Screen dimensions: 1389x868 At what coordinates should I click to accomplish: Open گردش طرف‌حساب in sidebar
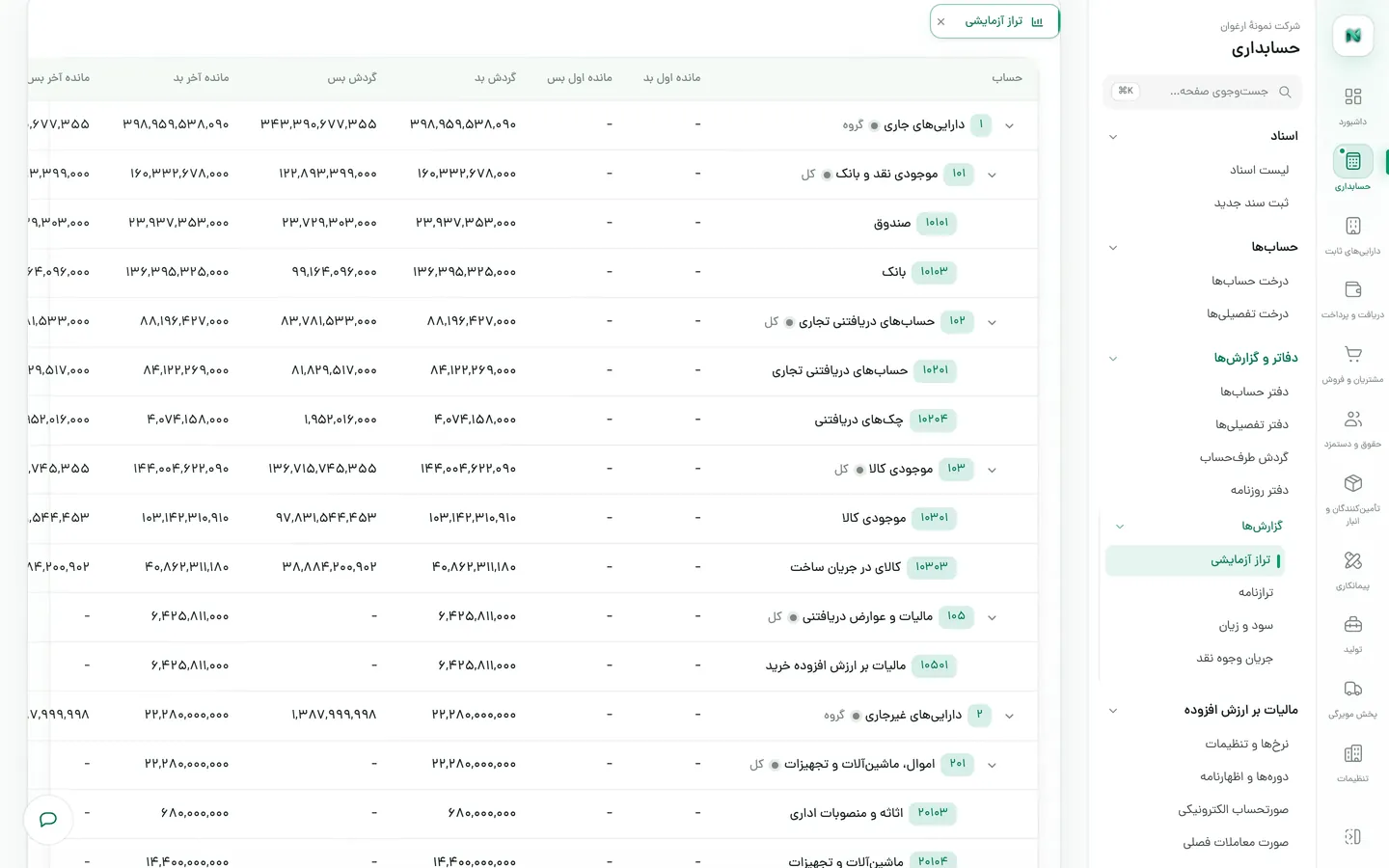1244,457
